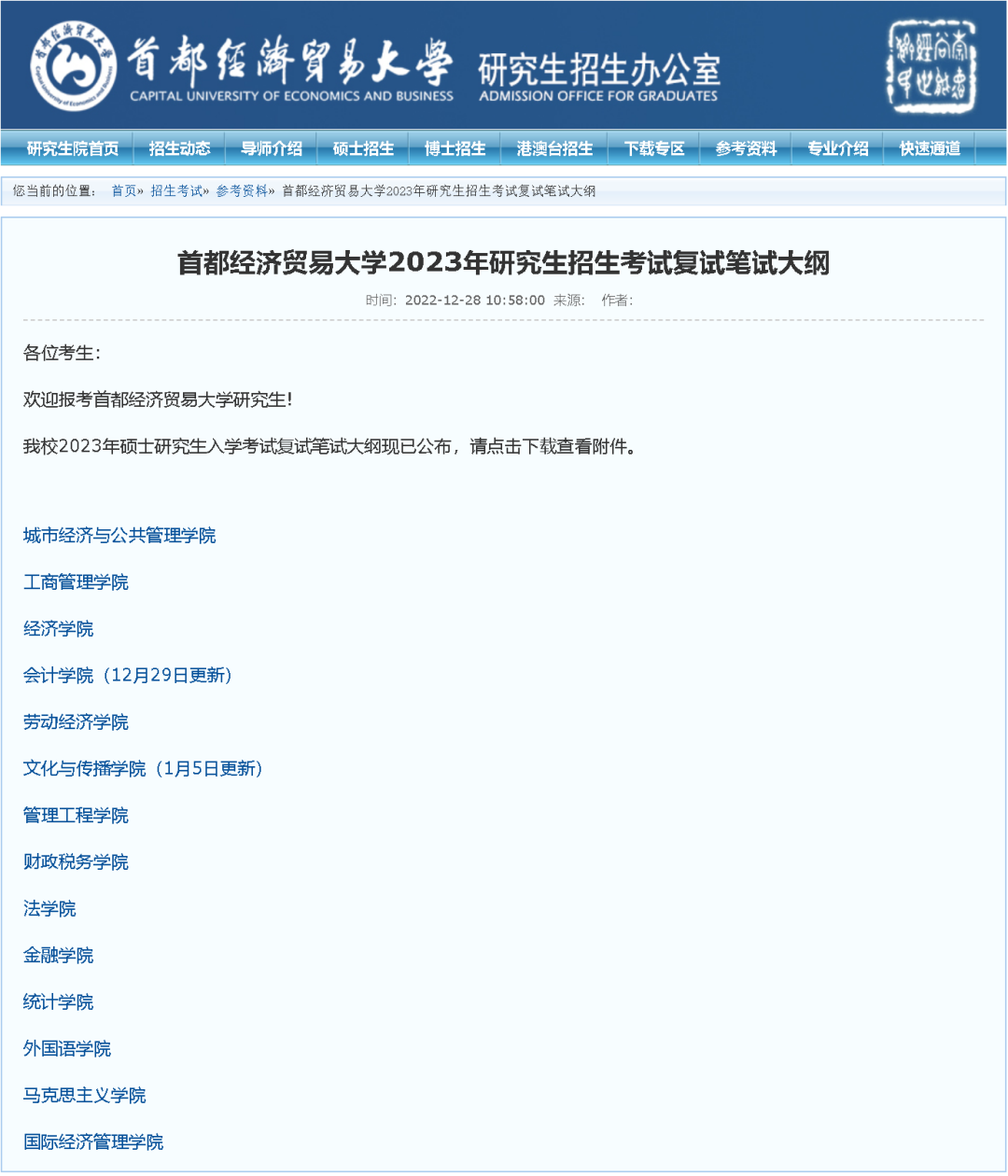Open the 研究生院首页 menu item
1008x1176 pixels.
point(73,148)
